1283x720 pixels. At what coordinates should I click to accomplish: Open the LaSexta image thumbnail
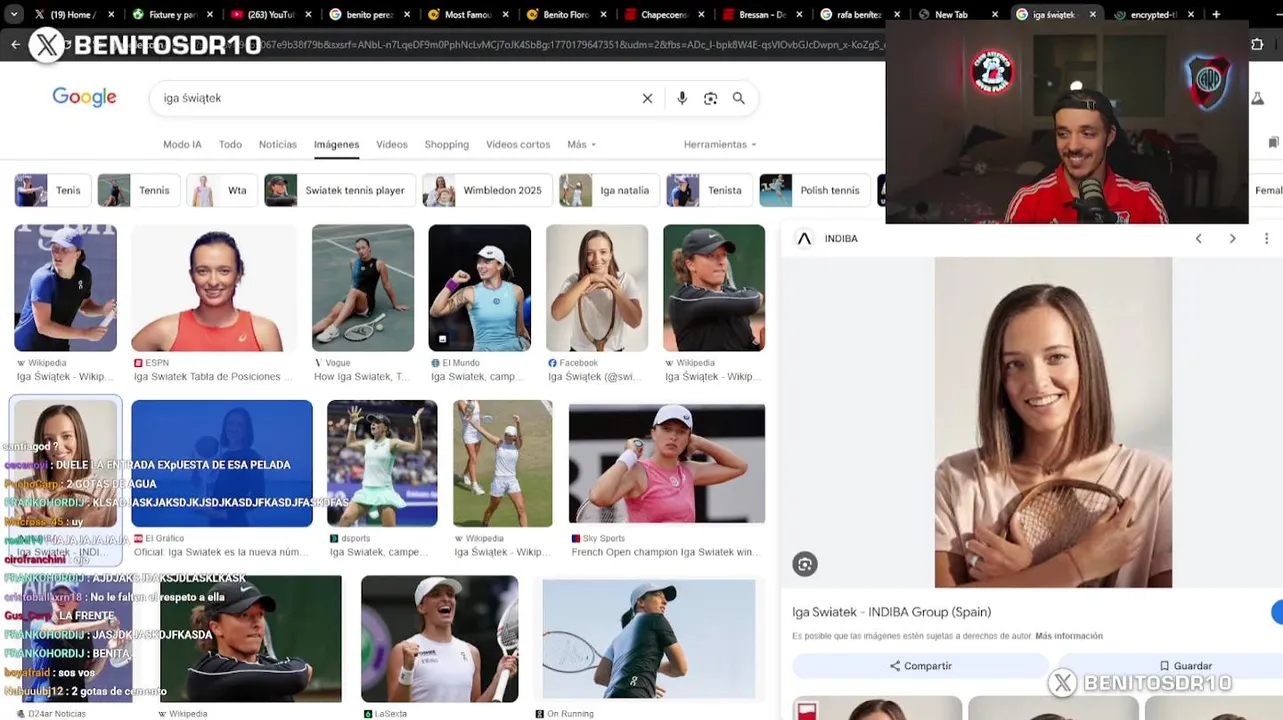click(440, 639)
